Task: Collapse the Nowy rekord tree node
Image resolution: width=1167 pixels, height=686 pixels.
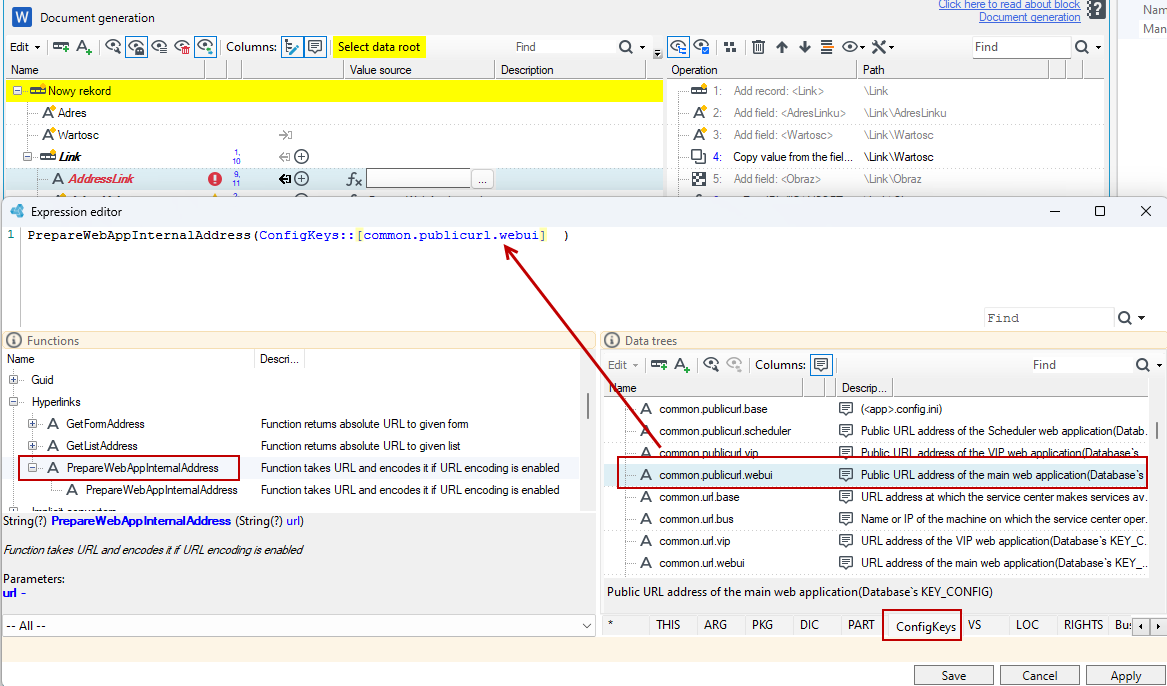Action: (17, 91)
